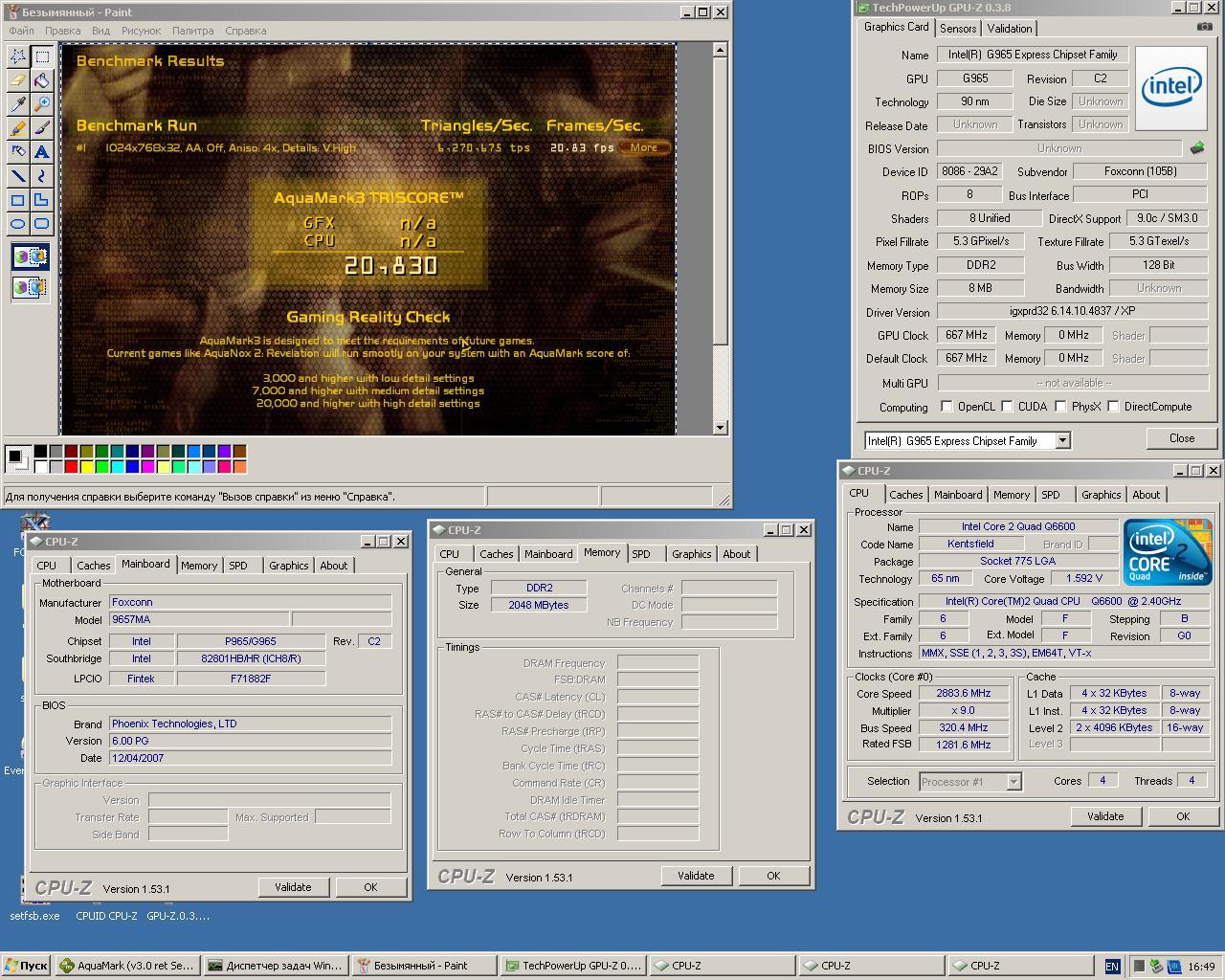This screenshot has height=980, width=1225.
Task: Select the Pencil tool in Paint
Action: 18,128
